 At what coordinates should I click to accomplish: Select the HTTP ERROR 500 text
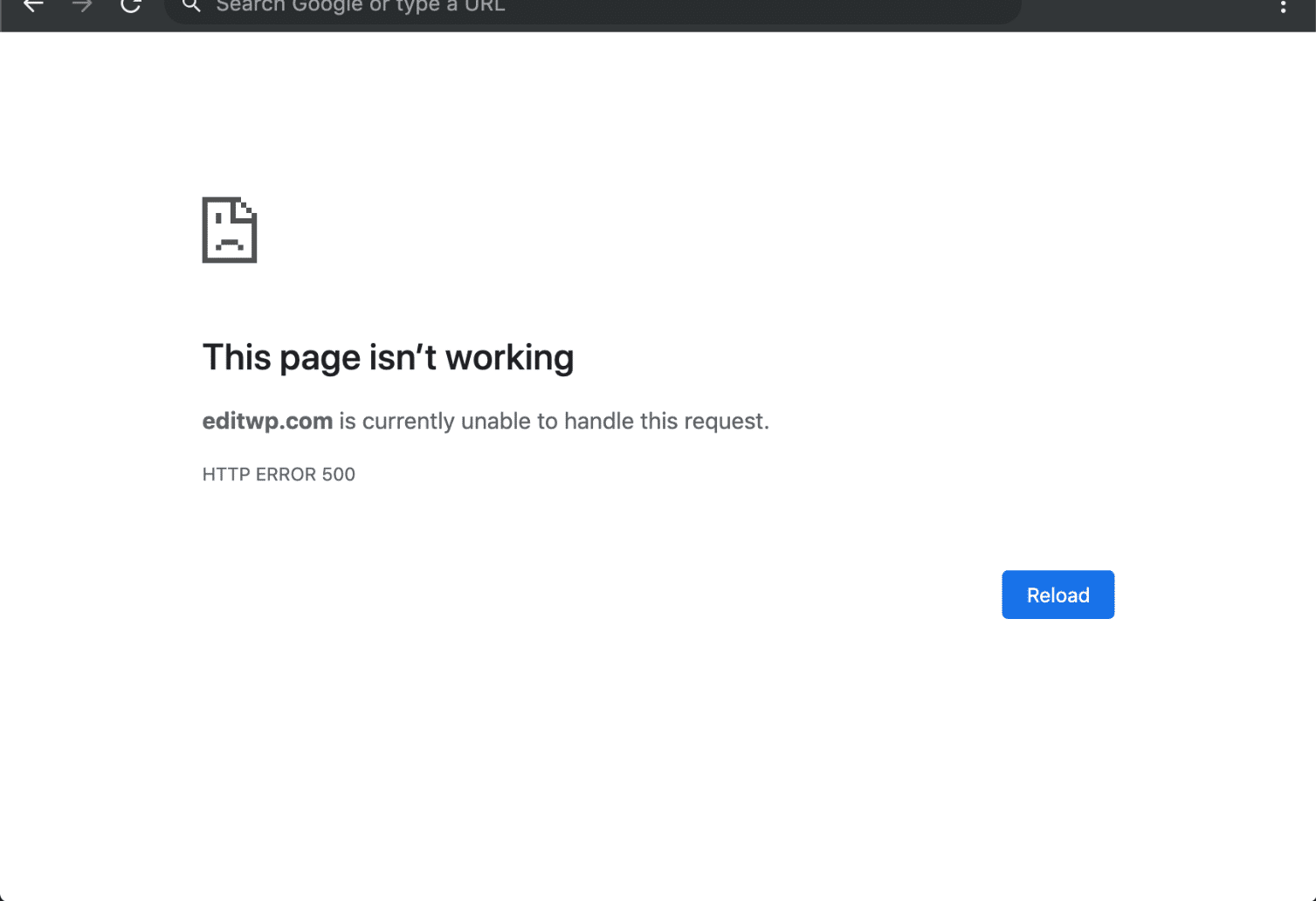pos(278,473)
